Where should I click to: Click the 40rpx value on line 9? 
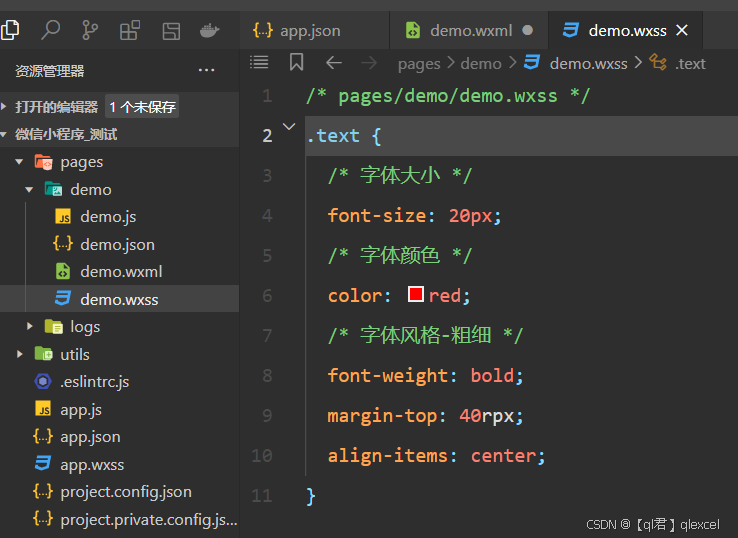[x=486, y=416]
